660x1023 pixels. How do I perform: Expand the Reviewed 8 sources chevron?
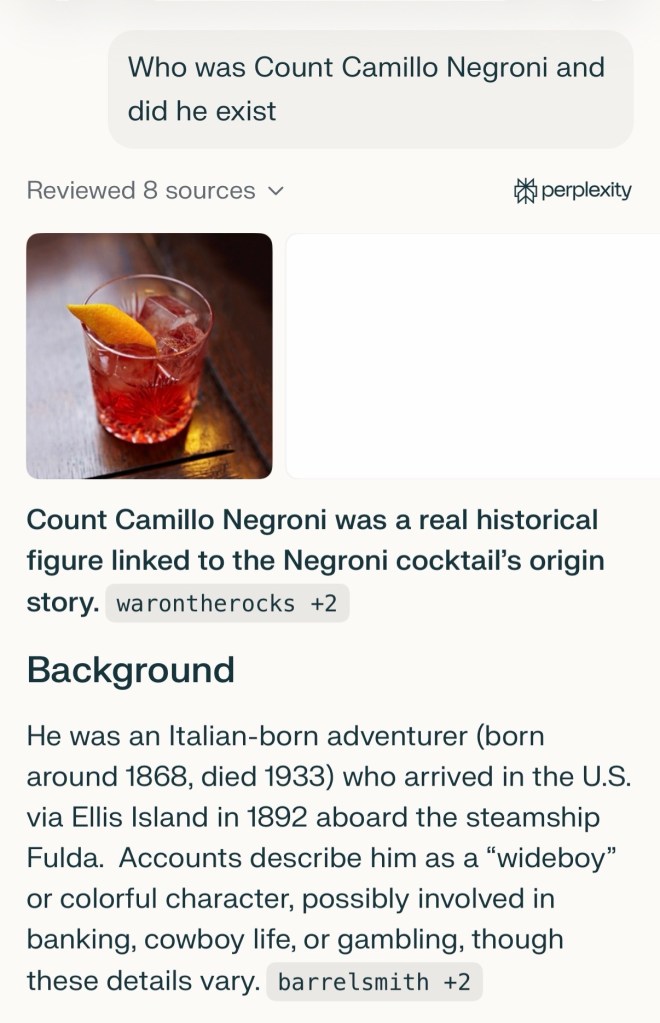(276, 190)
